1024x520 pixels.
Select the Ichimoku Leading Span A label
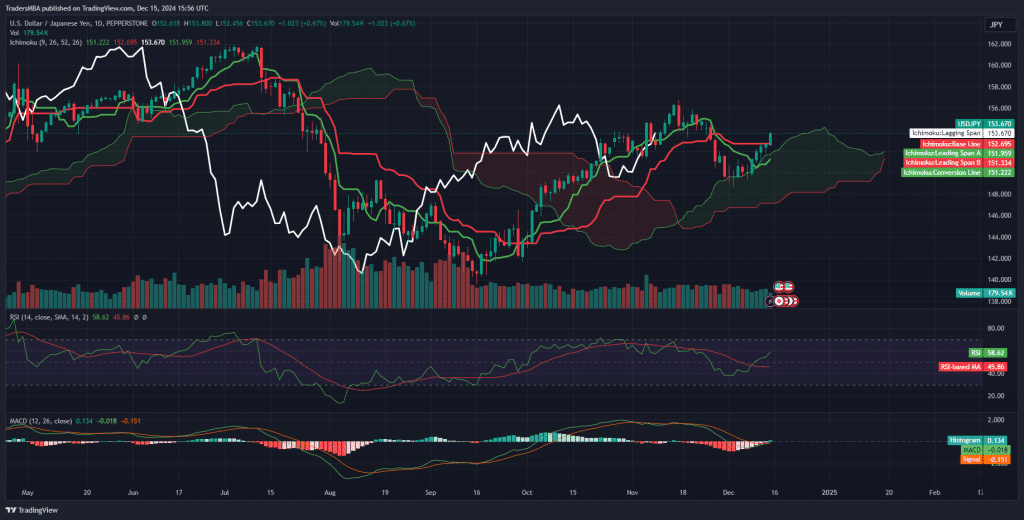point(943,153)
